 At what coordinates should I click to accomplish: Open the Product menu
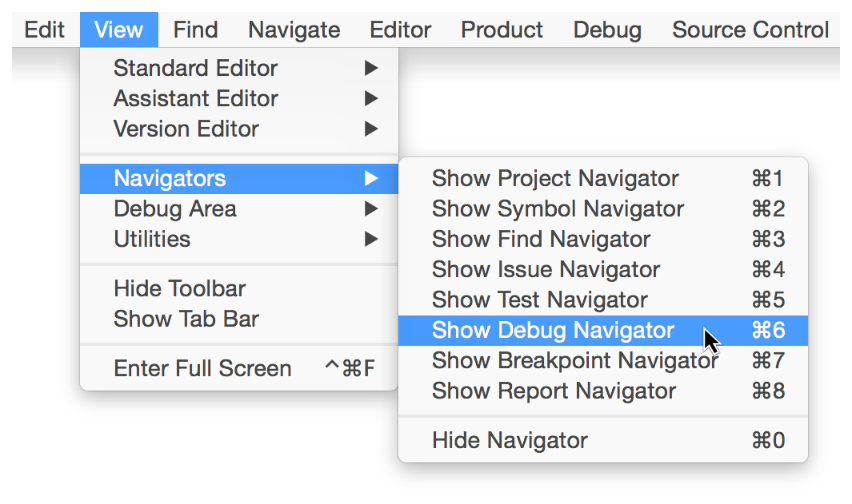click(x=502, y=30)
